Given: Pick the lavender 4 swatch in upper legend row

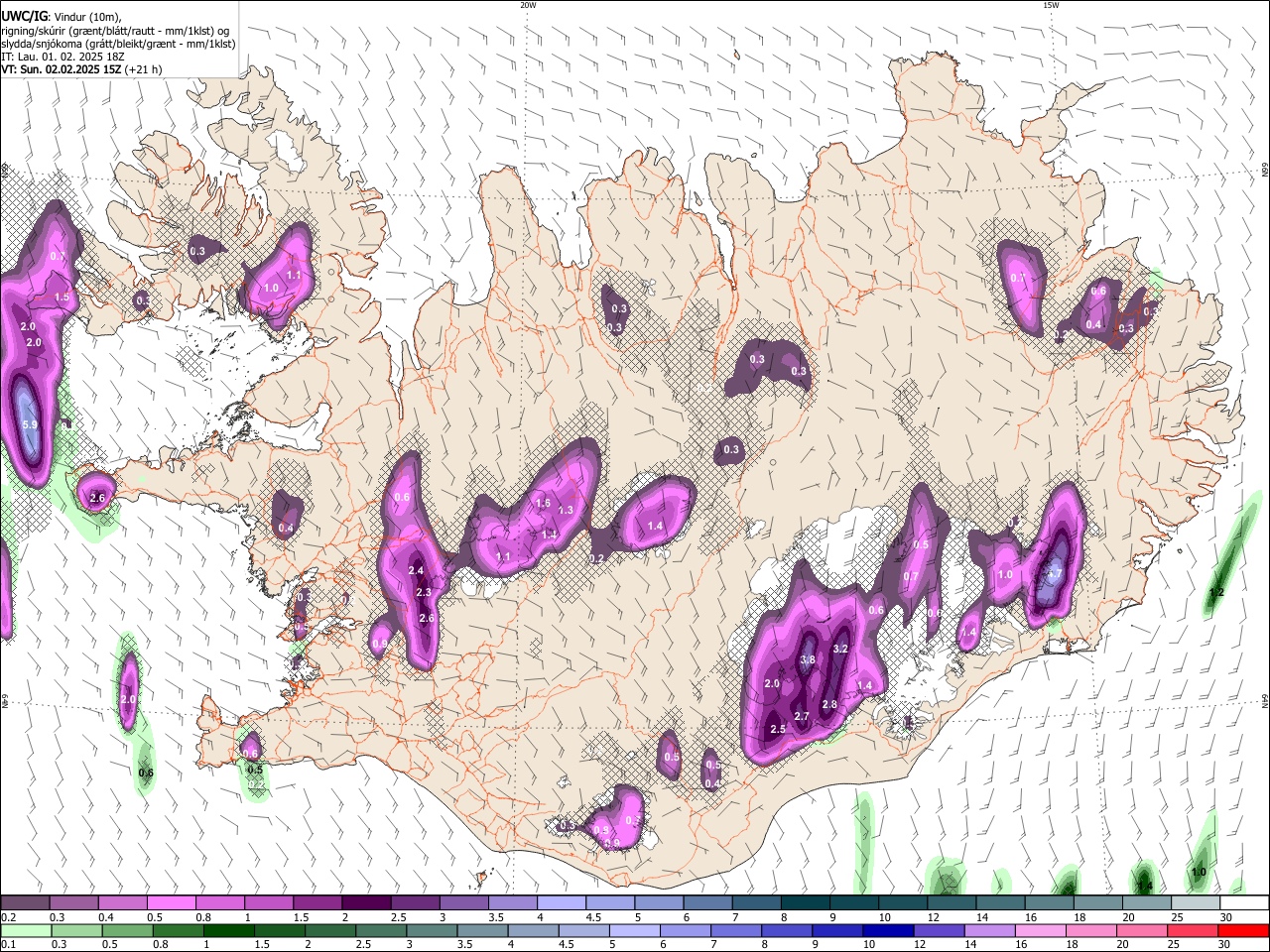Looking at the screenshot, I should pos(561,903).
